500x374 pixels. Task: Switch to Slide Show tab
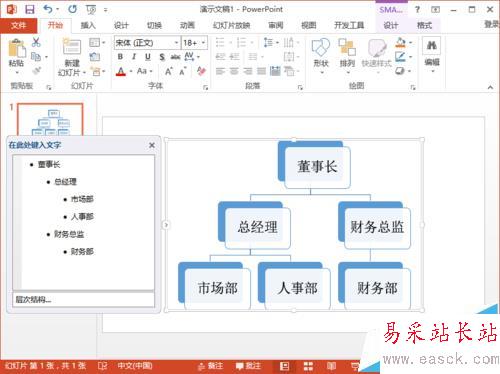point(232,25)
